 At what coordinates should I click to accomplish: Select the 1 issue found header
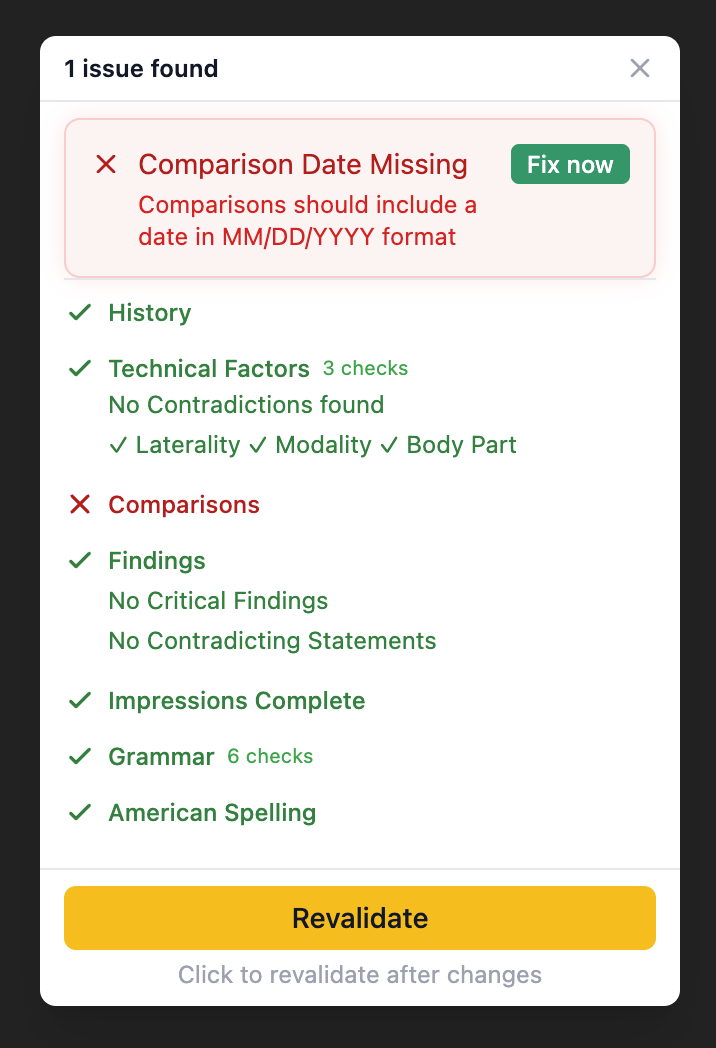click(141, 68)
